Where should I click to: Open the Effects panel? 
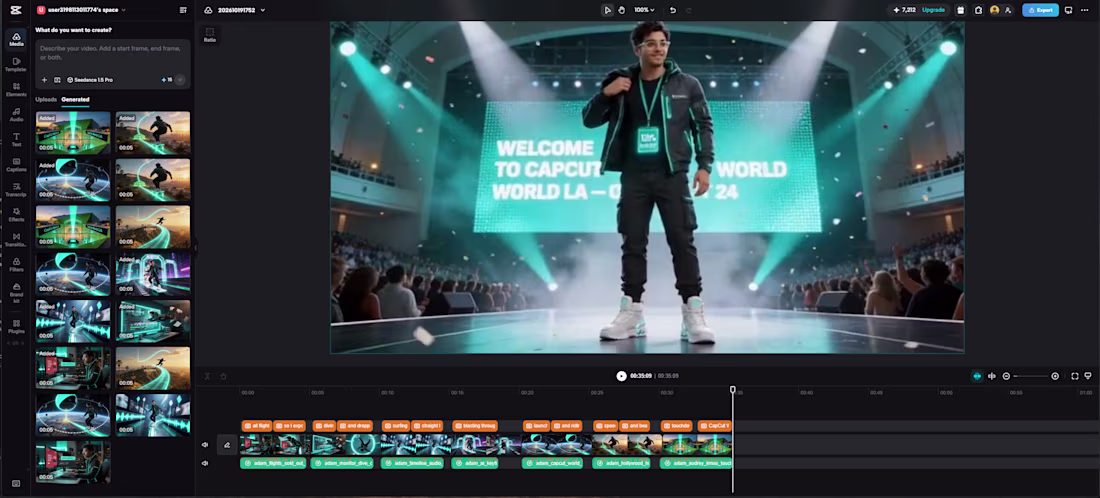[x=16, y=215]
